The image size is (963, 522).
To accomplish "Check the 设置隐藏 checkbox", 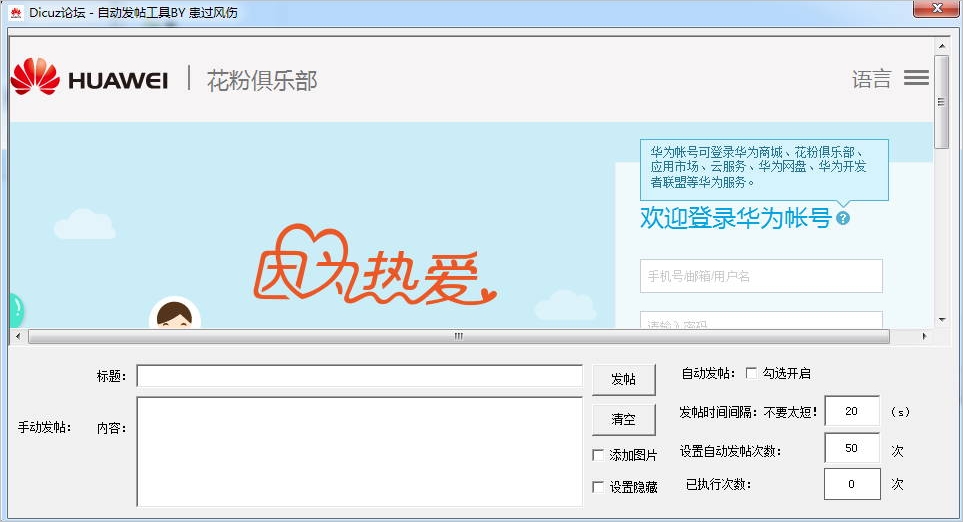I will (598, 487).
